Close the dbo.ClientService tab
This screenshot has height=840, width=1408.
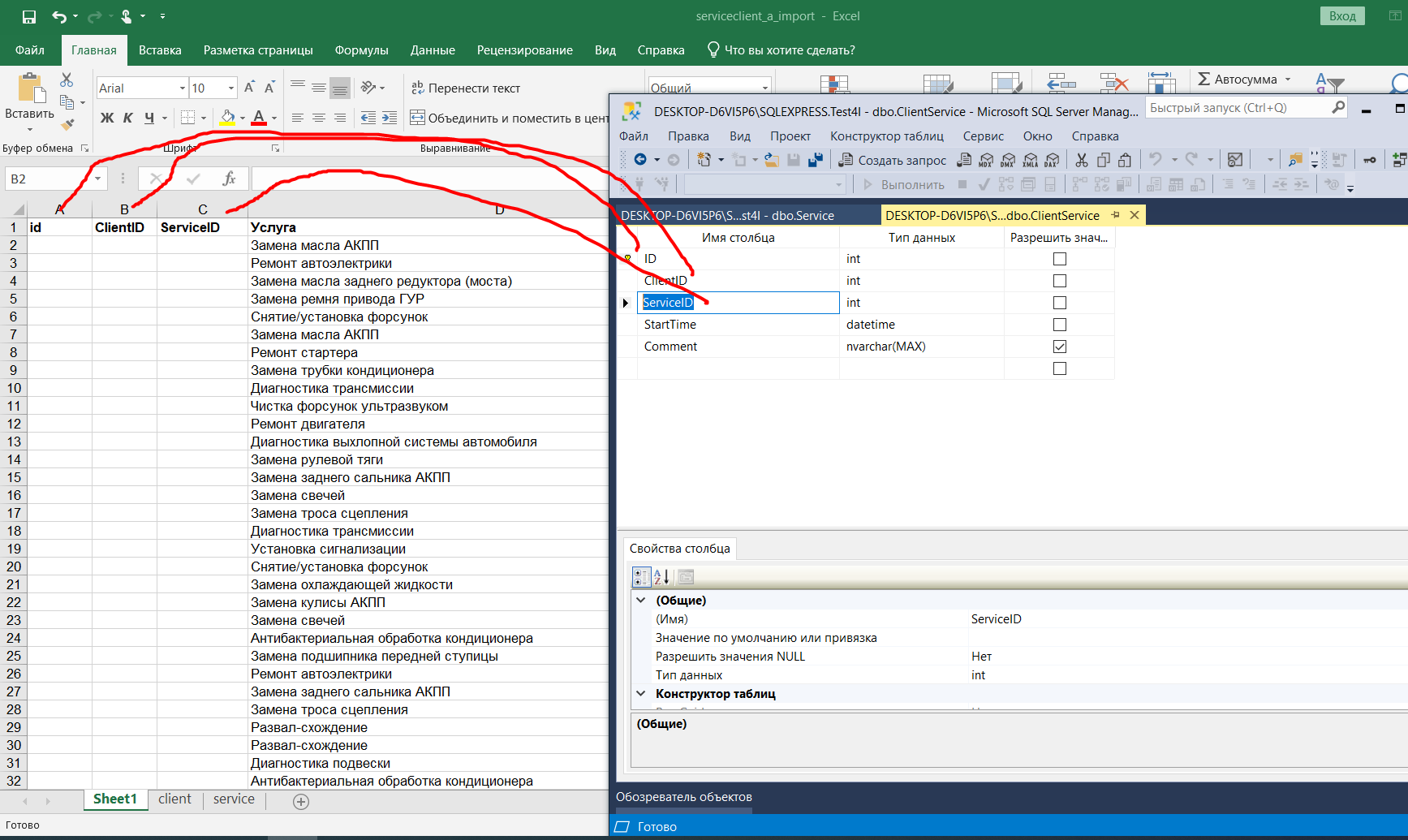tap(1135, 215)
